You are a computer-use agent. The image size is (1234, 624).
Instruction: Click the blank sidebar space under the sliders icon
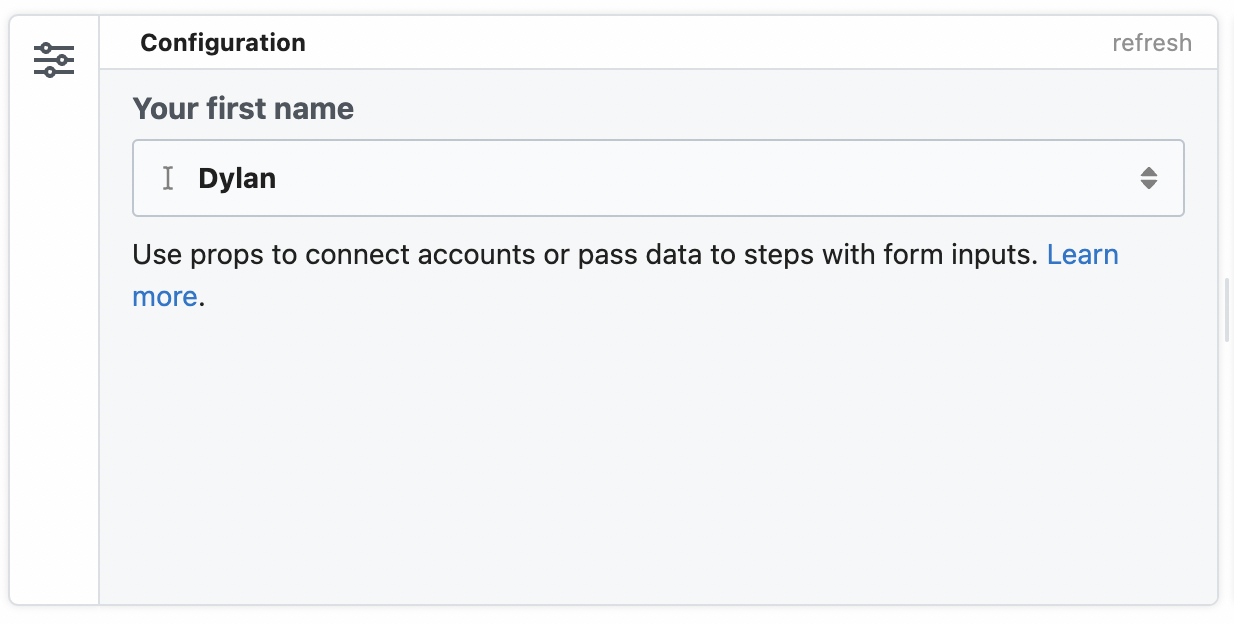point(54,350)
